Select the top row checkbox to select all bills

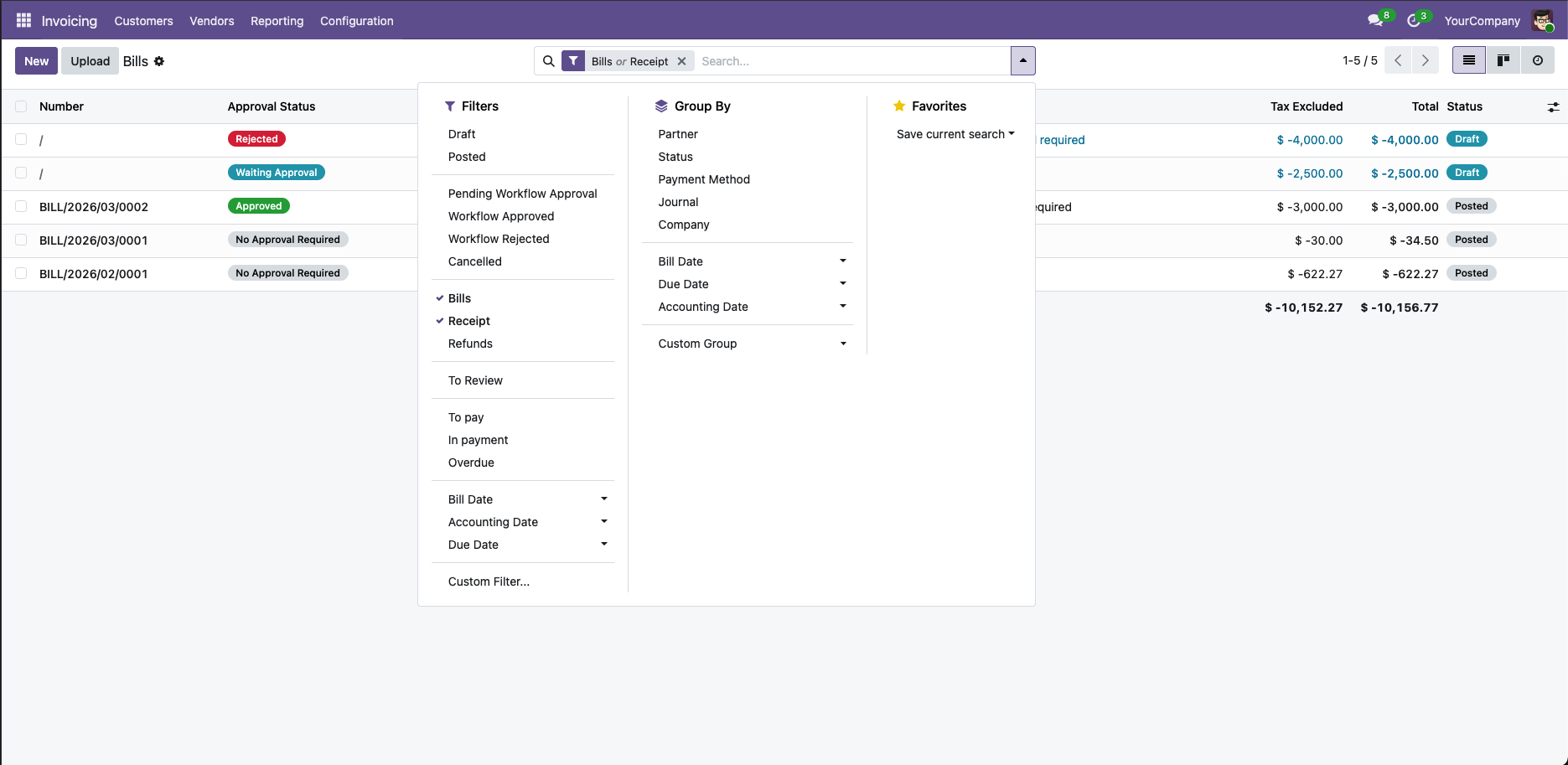[x=21, y=106]
